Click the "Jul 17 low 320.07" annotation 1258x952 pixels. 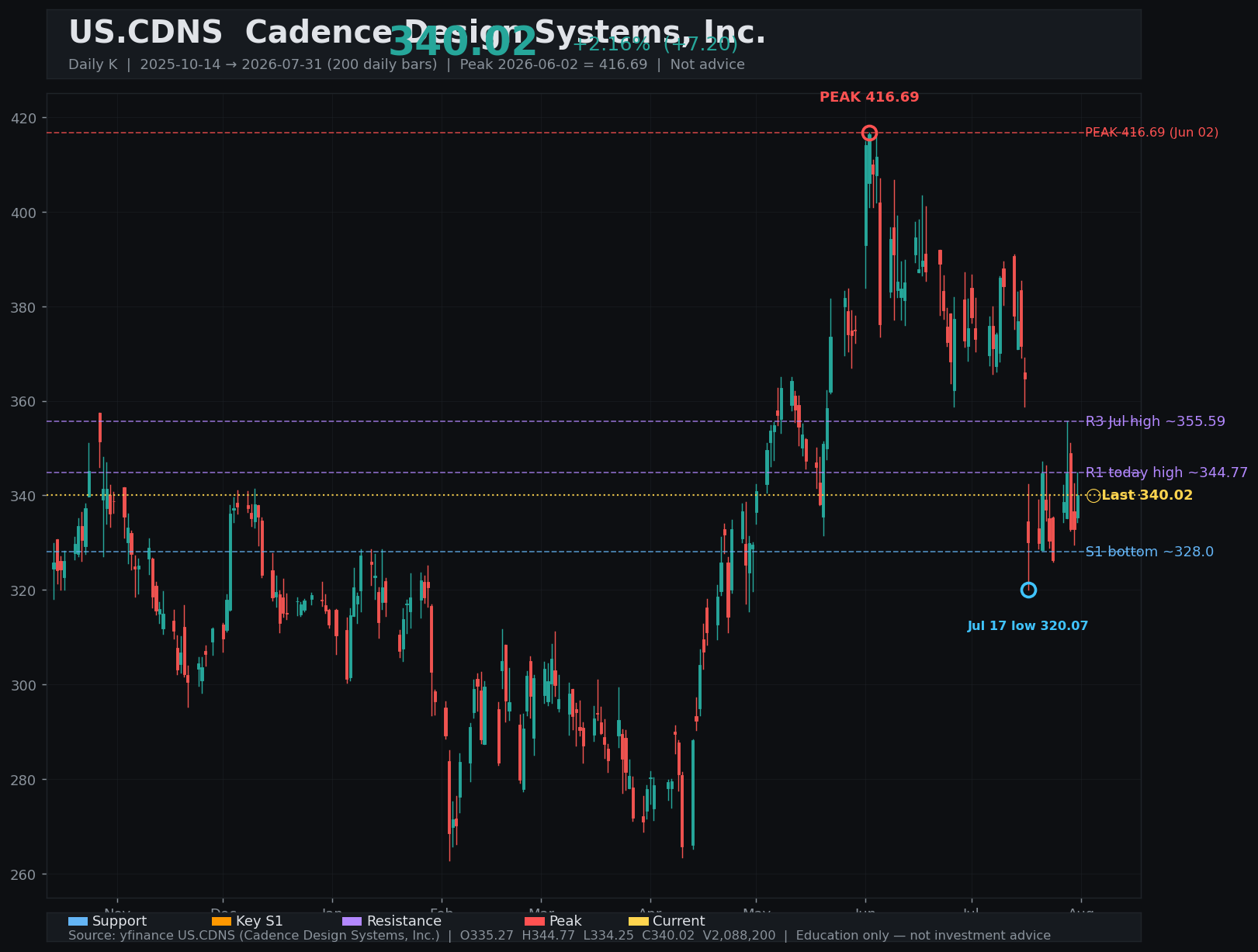coord(1028,626)
